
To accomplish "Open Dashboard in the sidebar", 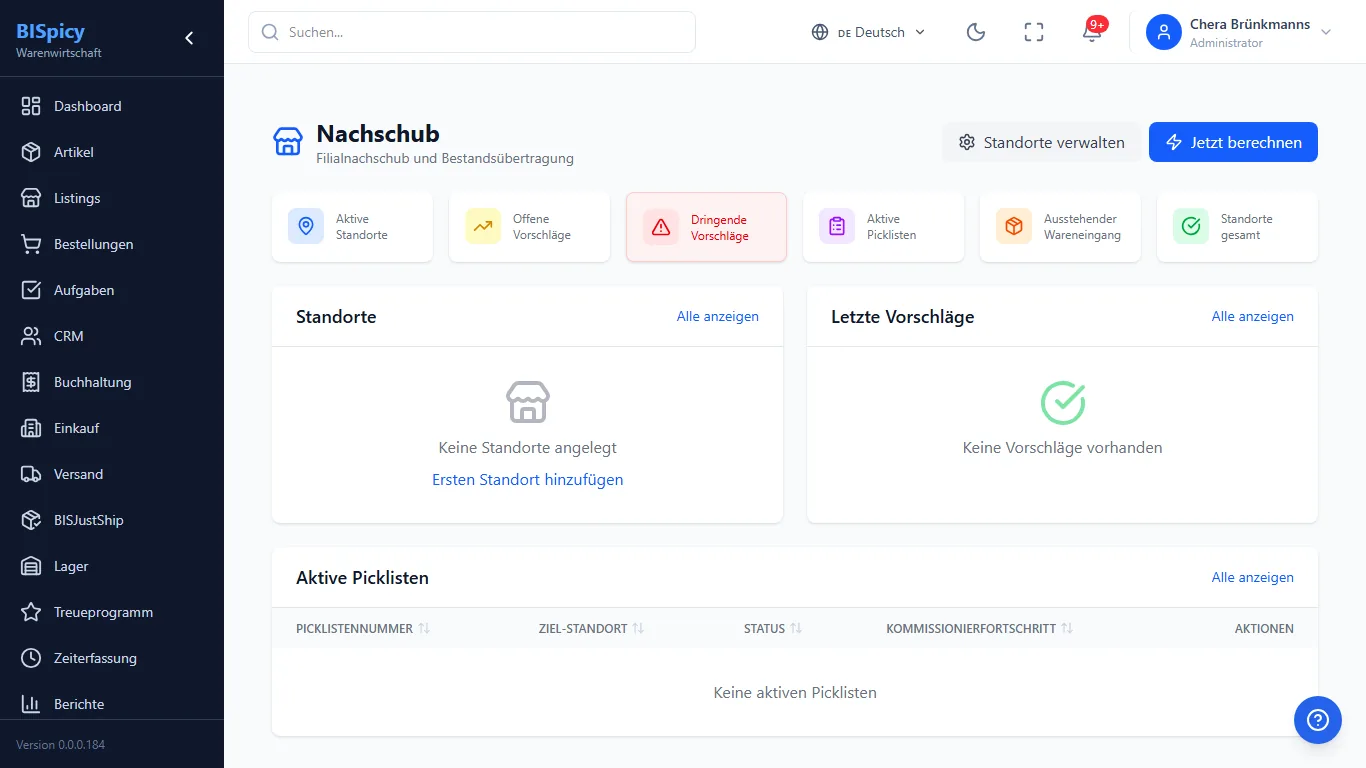I will click(x=112, y=106).
